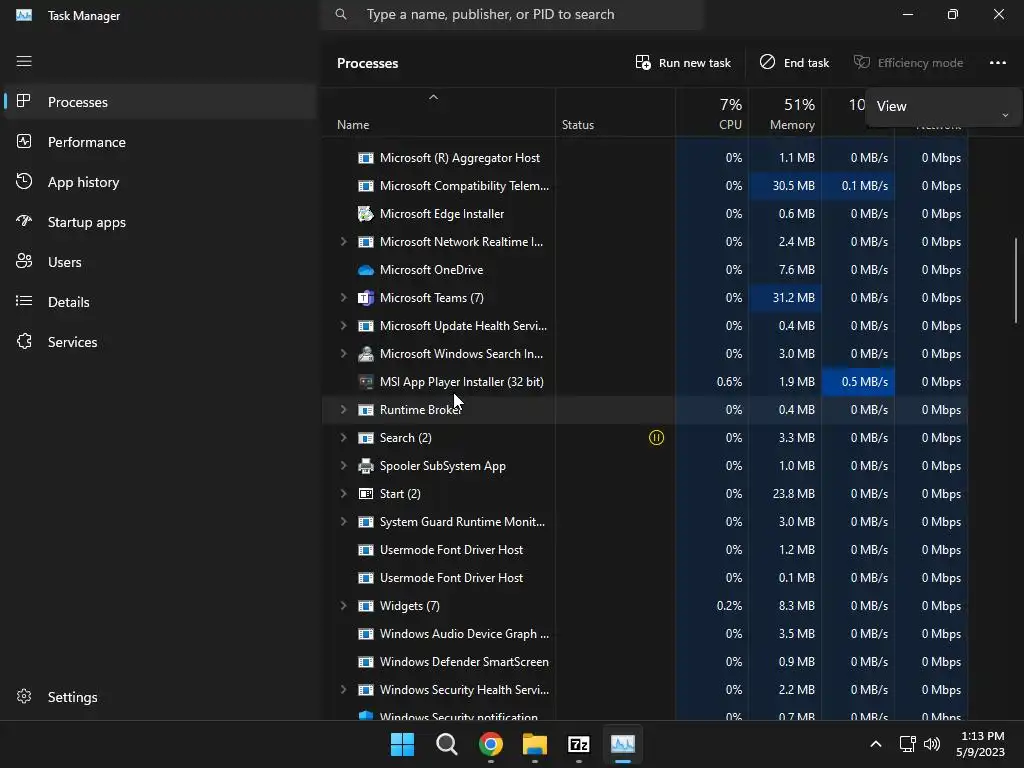Click the Windows Search Indexer icon
The width and height of the screenshot is (1024, 768).
point(366,354)
